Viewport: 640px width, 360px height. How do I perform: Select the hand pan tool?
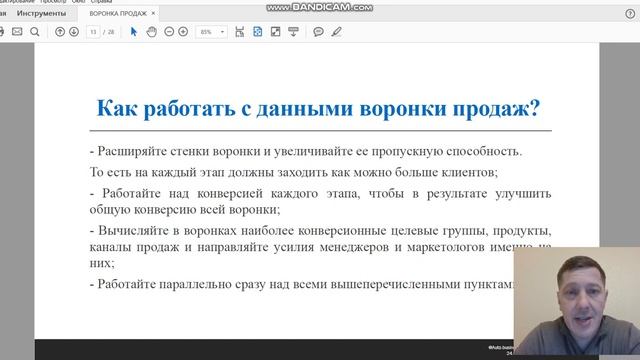tap(151, 31)
